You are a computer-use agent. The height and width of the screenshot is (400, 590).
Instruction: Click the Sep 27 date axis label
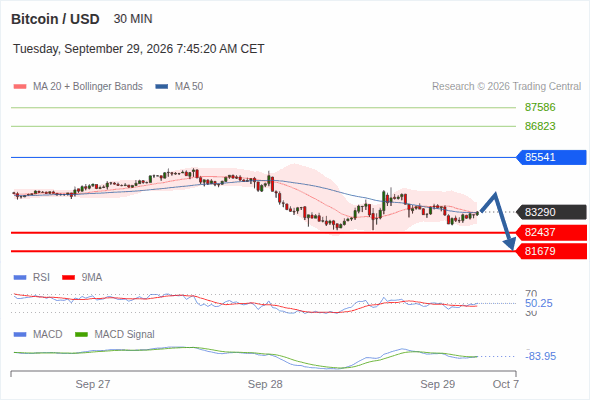(x=93, y=384)
